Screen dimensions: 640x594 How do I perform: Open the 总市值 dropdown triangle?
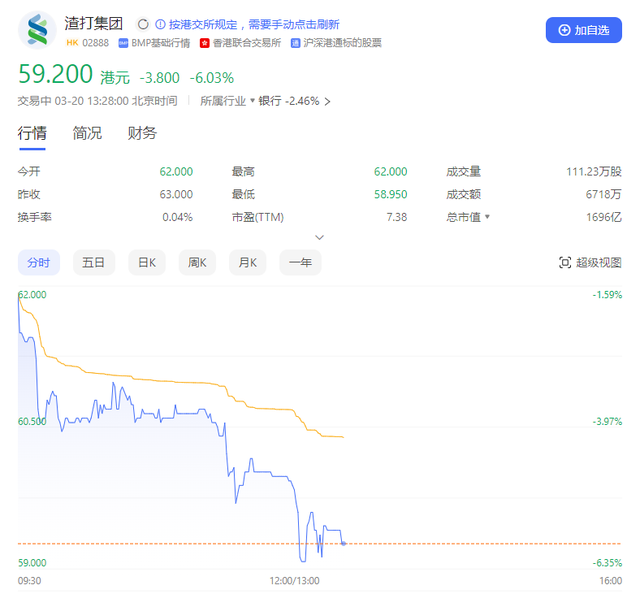[487, 217]
